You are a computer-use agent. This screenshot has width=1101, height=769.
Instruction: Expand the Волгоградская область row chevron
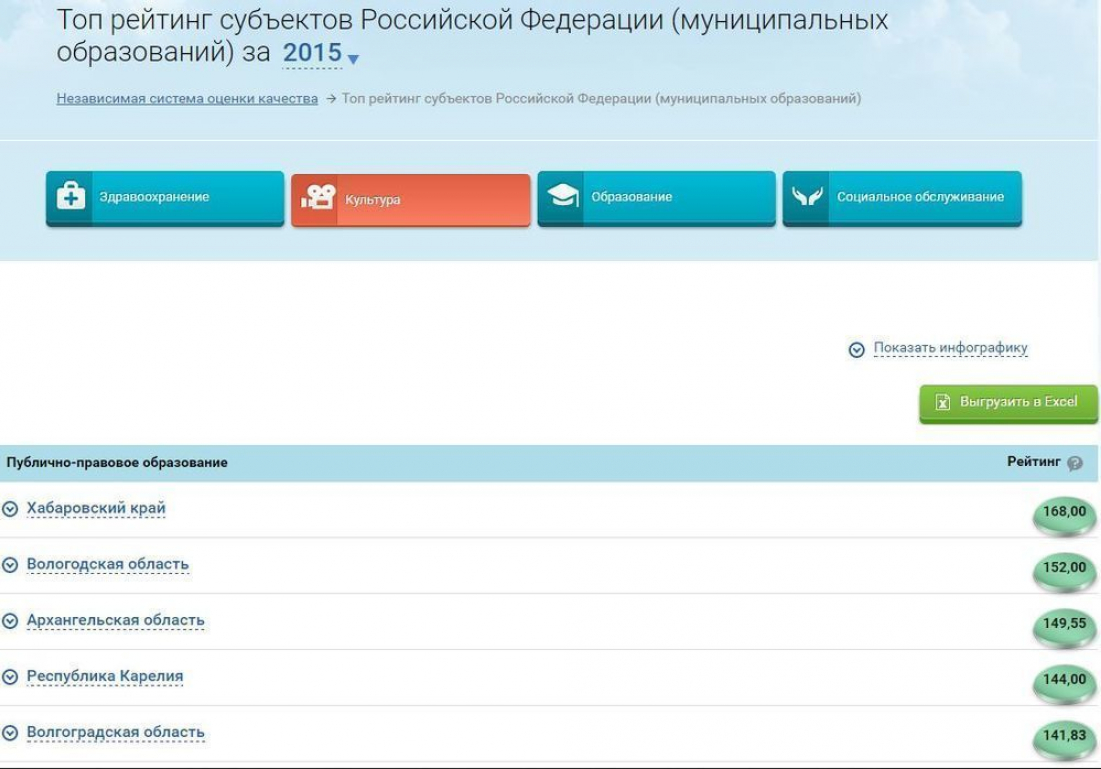coord(10,732)
